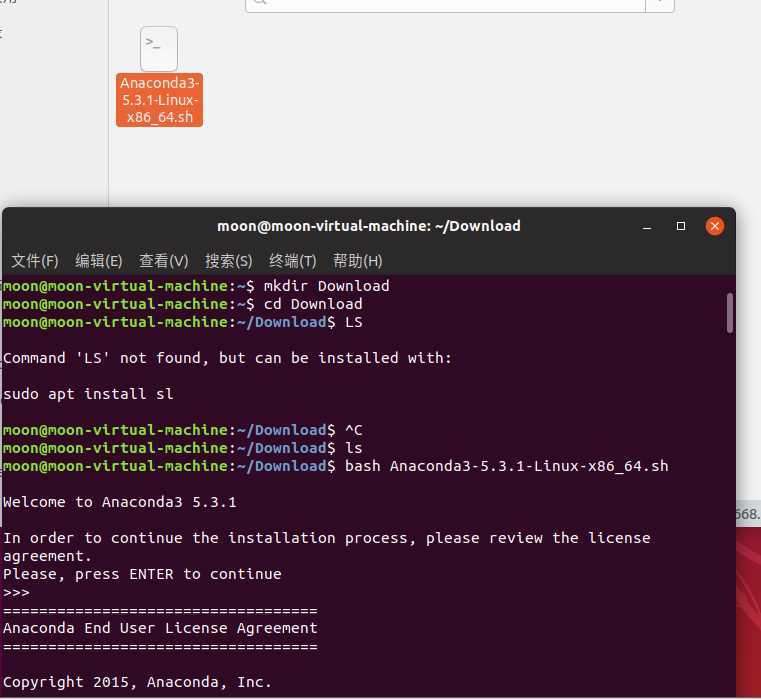Click the 'Command 'LS' not found' message
The width and height of the screenshot is (761, 700).
[x=227, y=358]
